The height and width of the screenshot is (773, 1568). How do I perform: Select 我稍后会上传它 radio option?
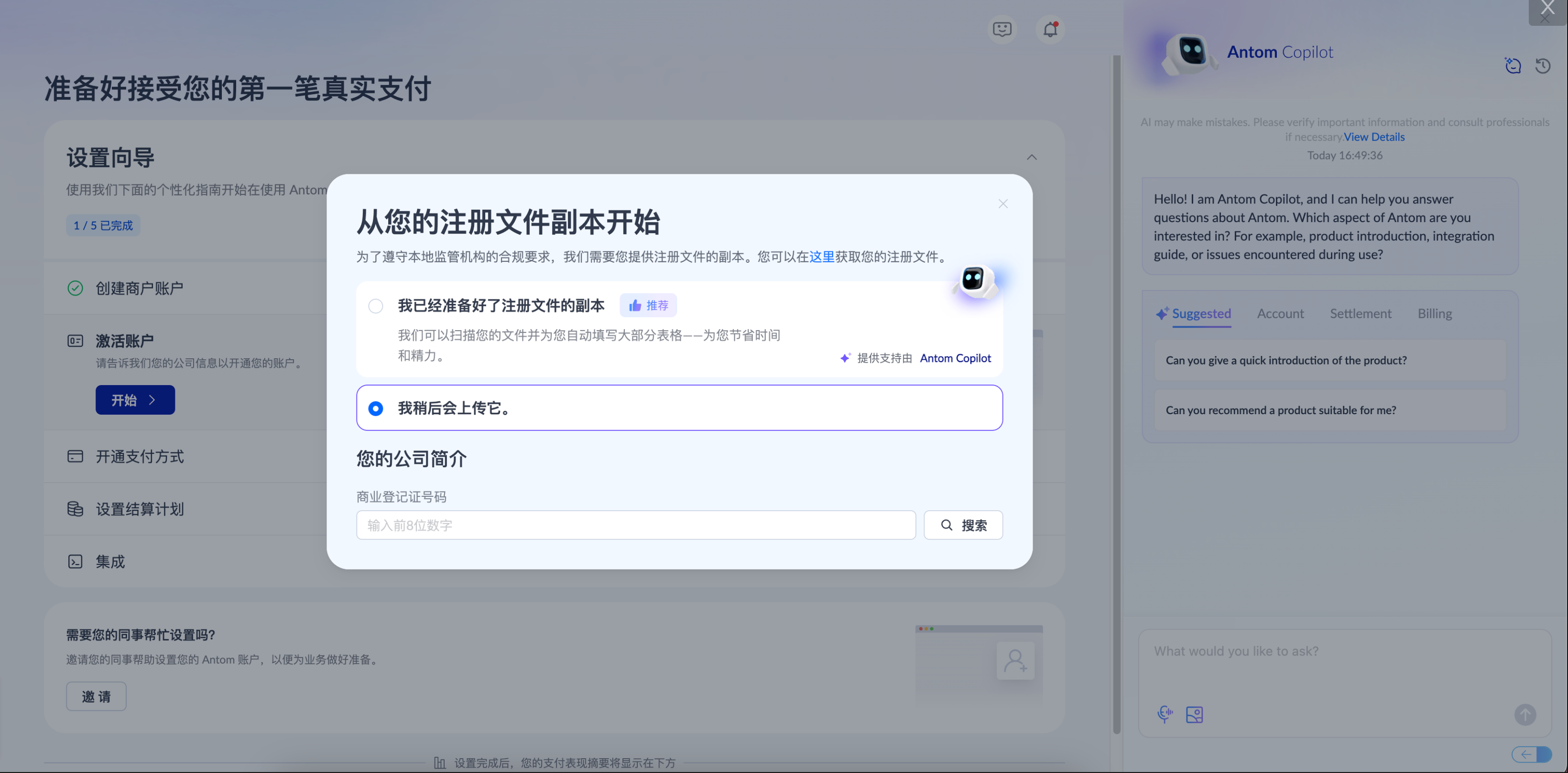pyautogui.click(x=376, y=408)
